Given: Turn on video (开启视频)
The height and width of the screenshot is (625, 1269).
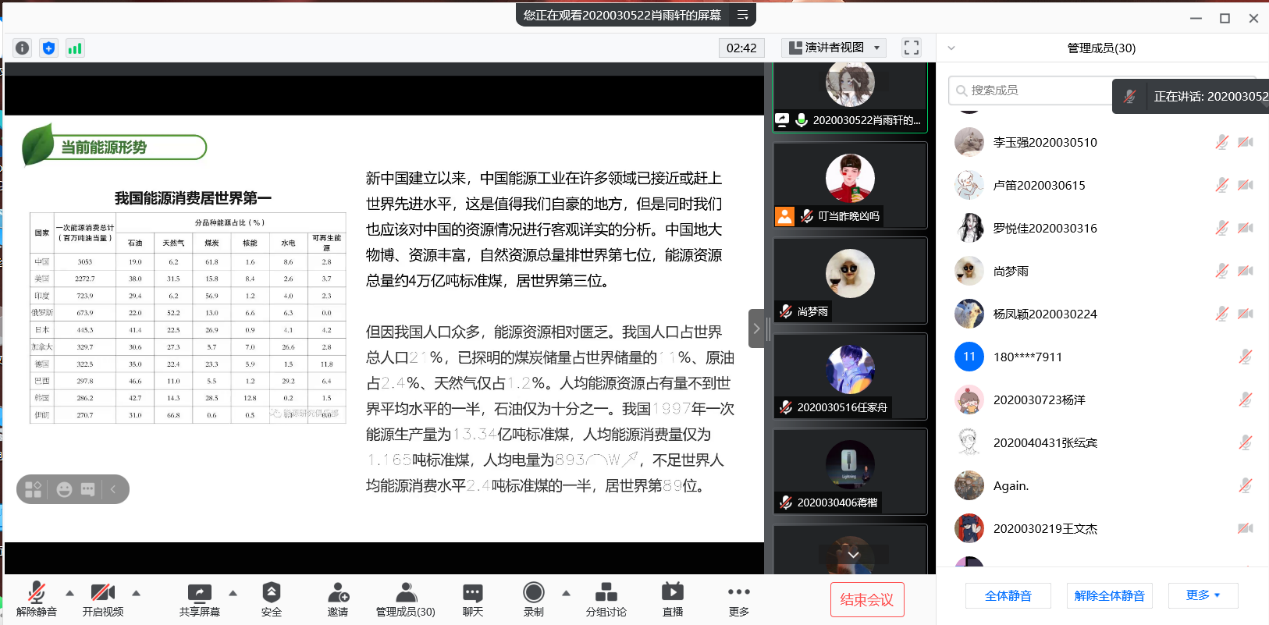Looking at the screenshot, I should pos(103,599).
